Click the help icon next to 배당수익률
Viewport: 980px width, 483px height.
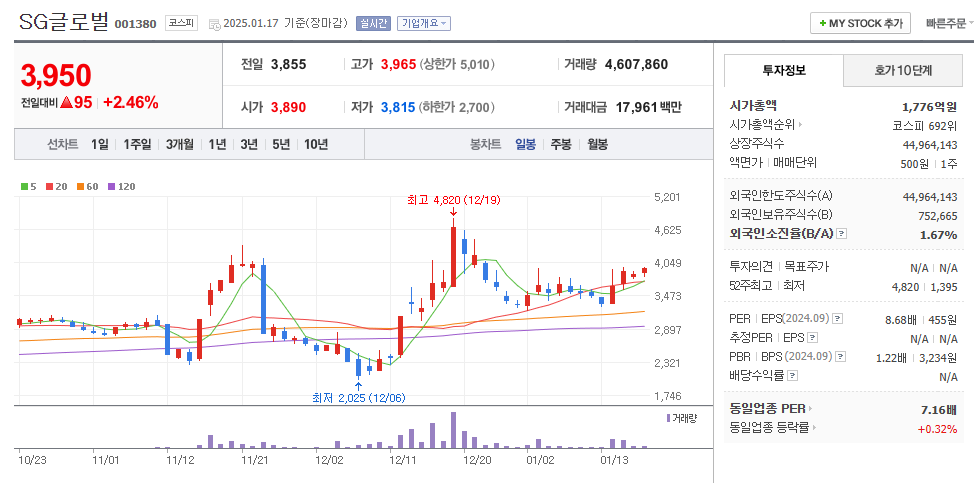pos(792,376)
